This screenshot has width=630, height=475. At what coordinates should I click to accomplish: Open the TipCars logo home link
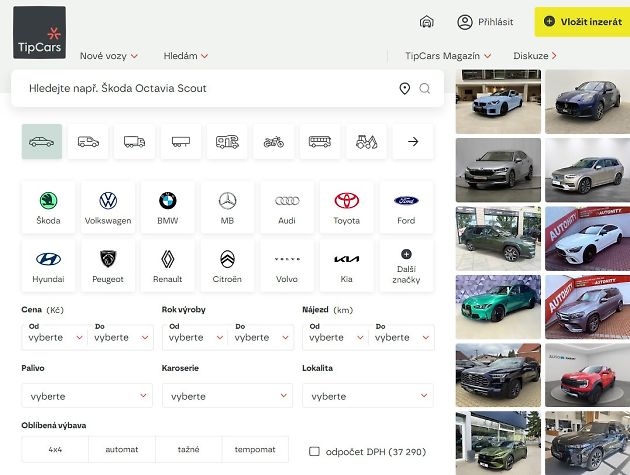39,33
